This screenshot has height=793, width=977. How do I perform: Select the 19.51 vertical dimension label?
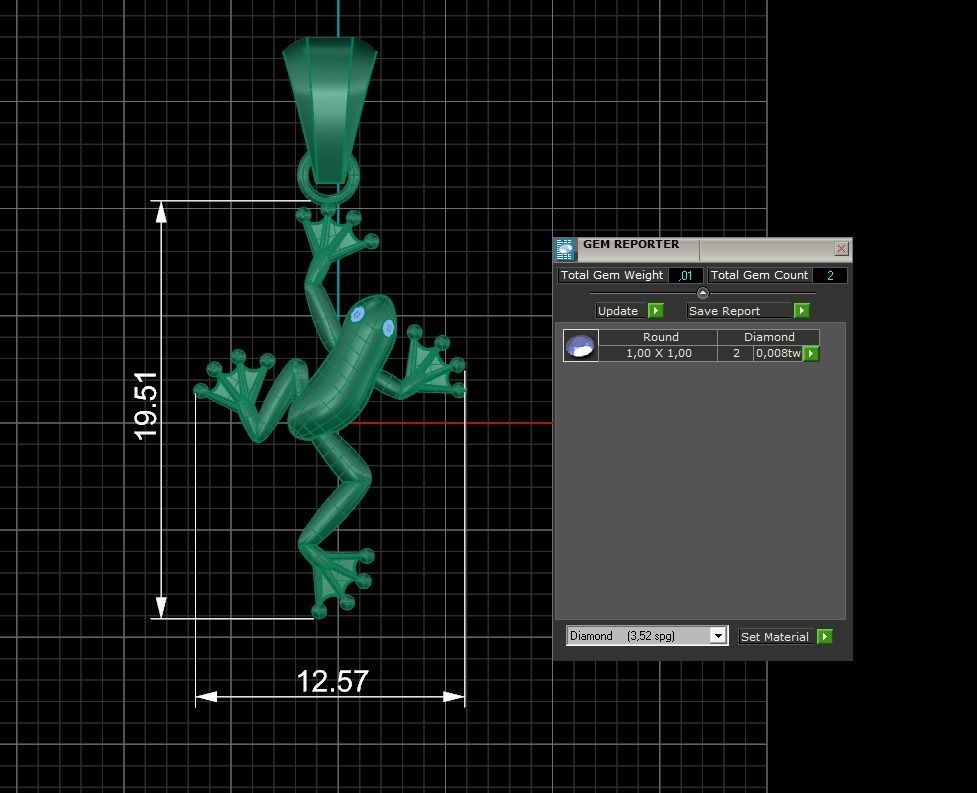tap(146, 406)
